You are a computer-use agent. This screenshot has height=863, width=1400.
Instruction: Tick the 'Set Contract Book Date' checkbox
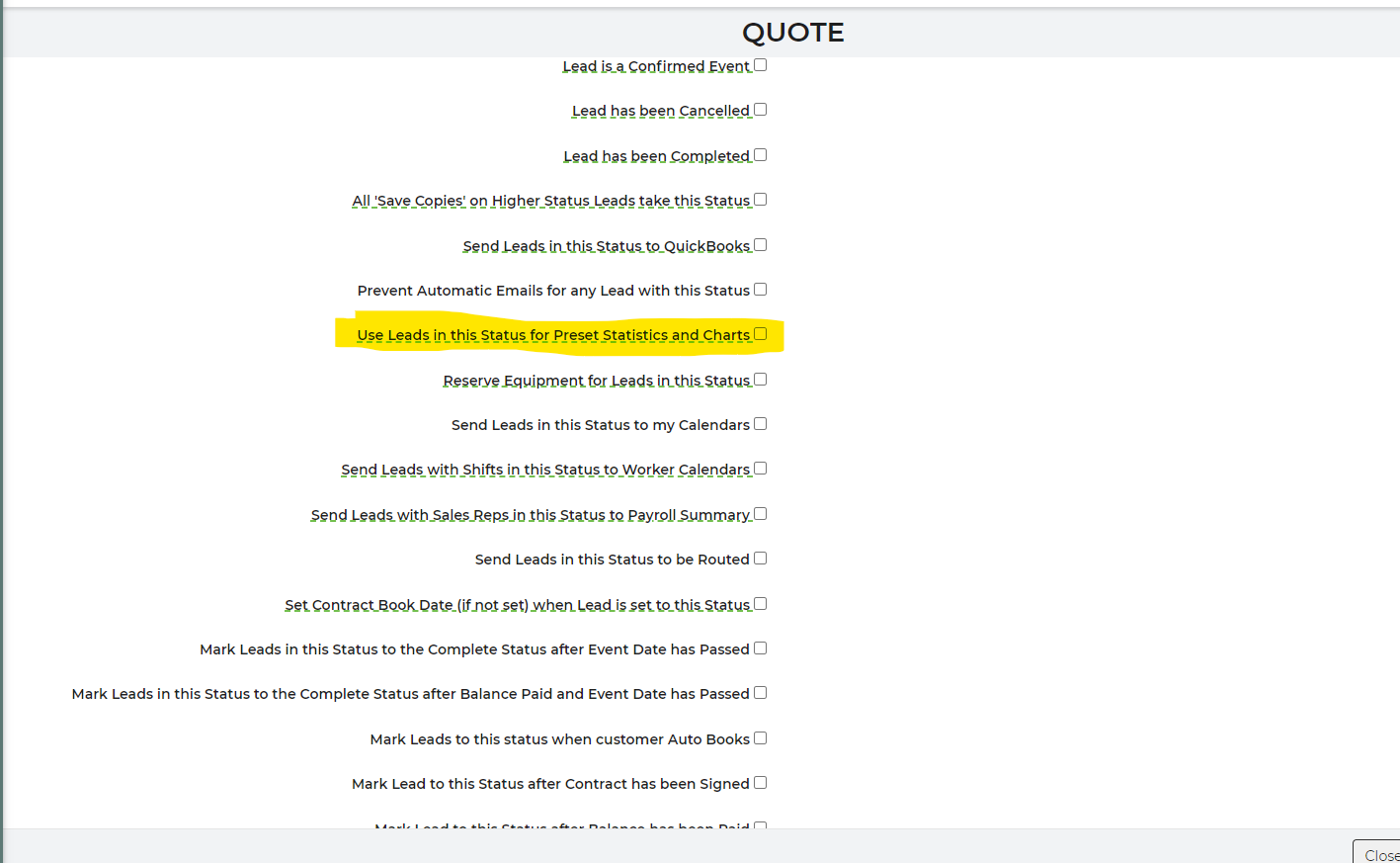pos(760,604)
